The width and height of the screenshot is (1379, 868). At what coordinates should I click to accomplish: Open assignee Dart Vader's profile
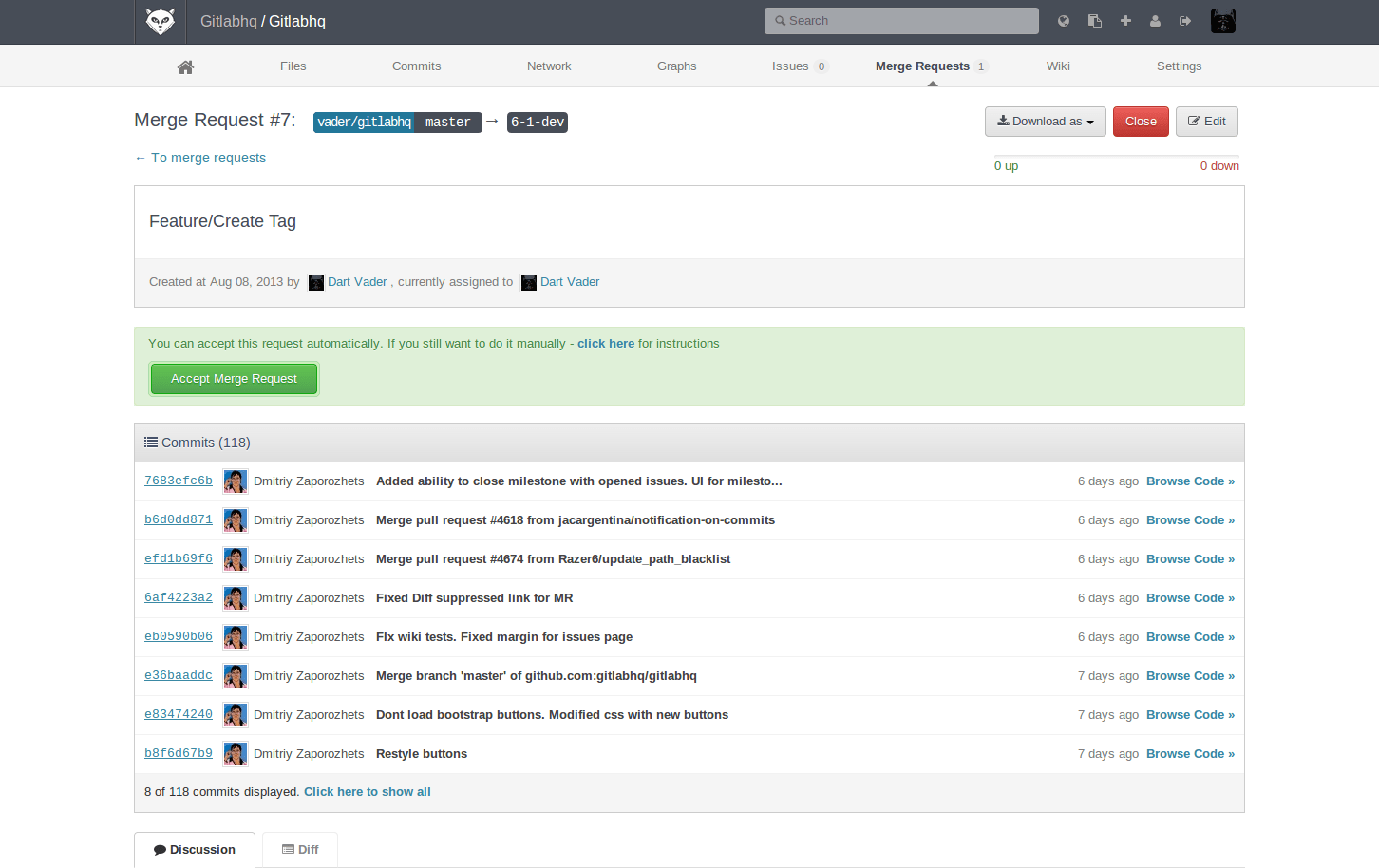[x=570, y=281]
